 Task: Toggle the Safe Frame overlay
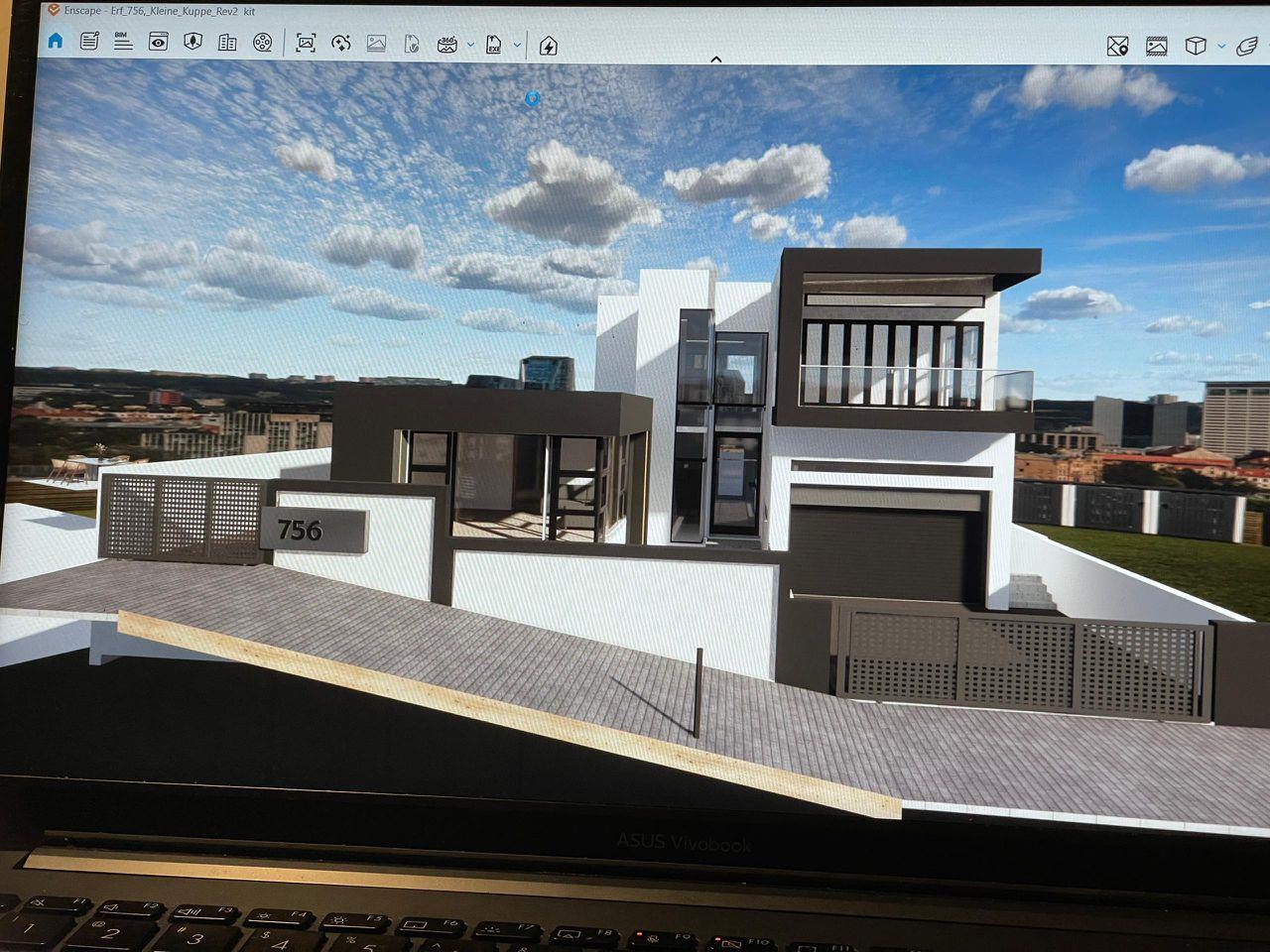click(x=1156, y=46)
